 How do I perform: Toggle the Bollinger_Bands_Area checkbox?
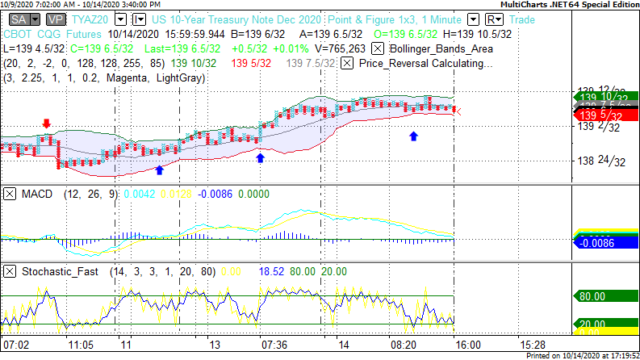(378, 49)
